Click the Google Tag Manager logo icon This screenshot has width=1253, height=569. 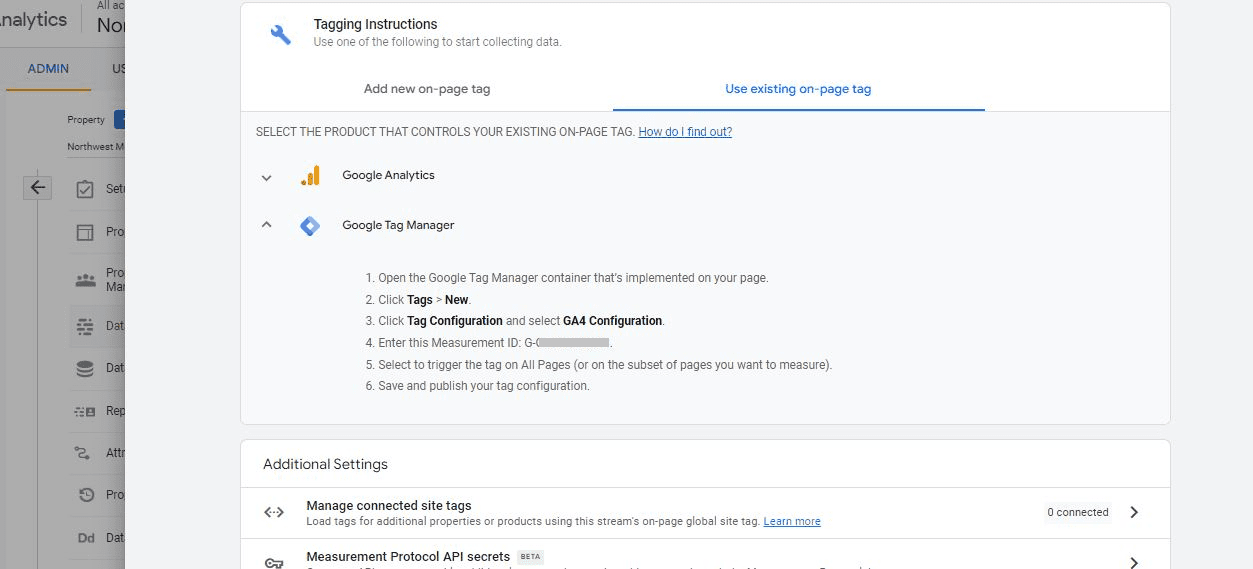pyautogui.click(x=310, y=226)
